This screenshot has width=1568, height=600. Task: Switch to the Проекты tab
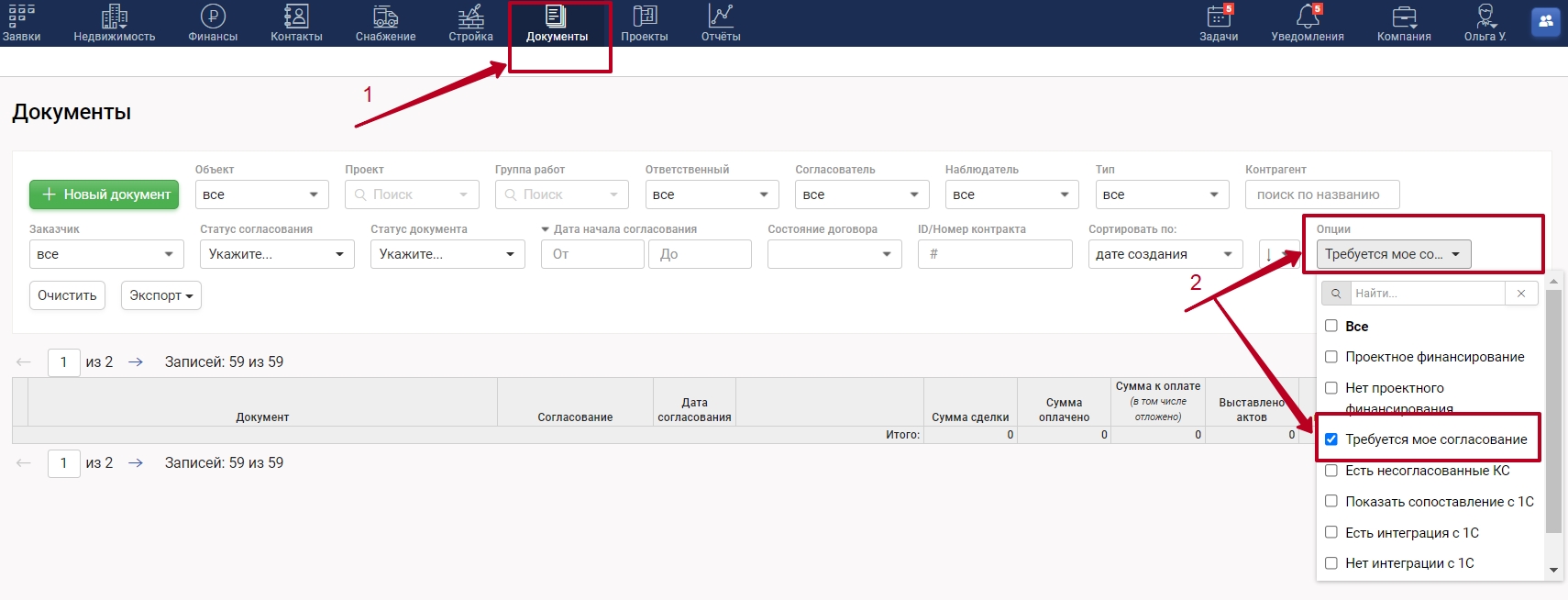coord(645,23)
